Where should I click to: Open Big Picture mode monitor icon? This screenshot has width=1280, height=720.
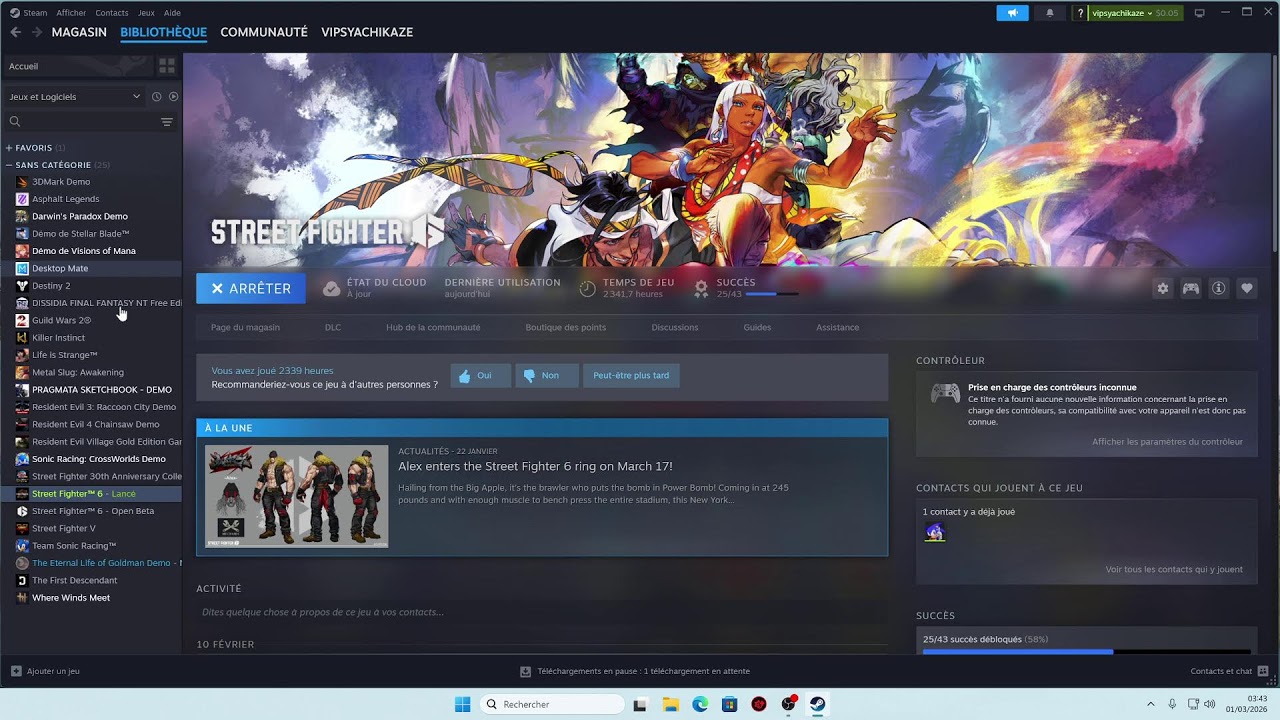[x=1200, y=13]
